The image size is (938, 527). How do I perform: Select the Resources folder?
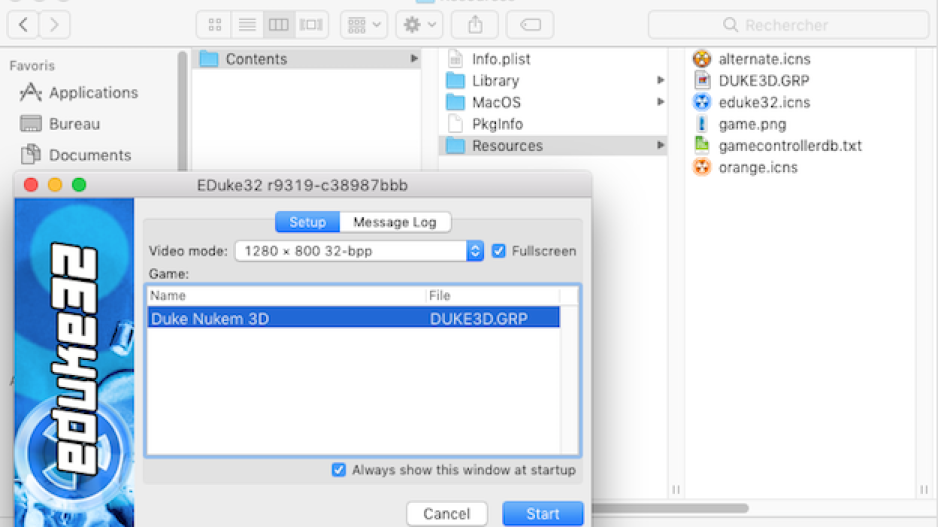[553, 145]
